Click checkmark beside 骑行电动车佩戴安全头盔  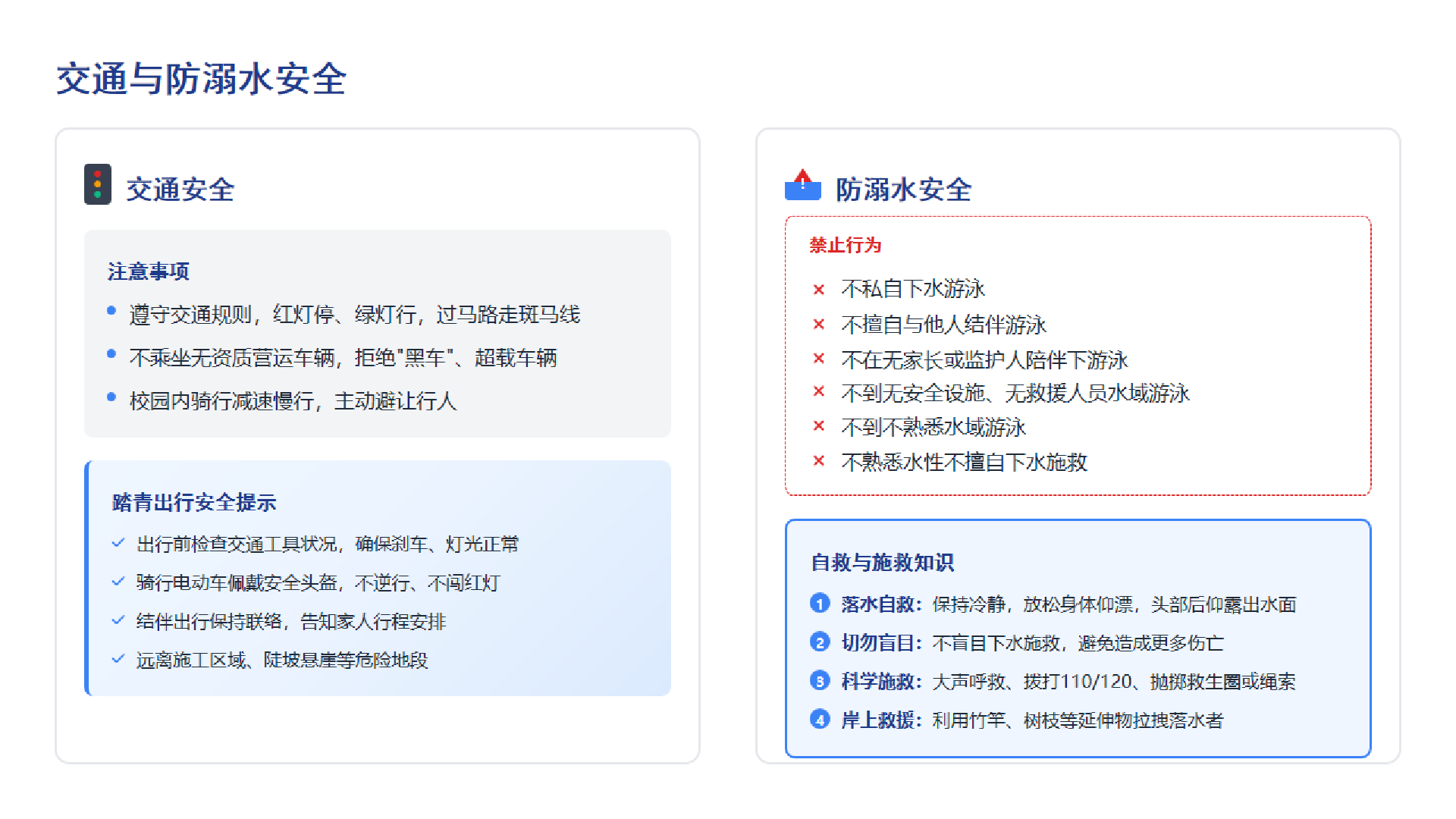[118, 582]
